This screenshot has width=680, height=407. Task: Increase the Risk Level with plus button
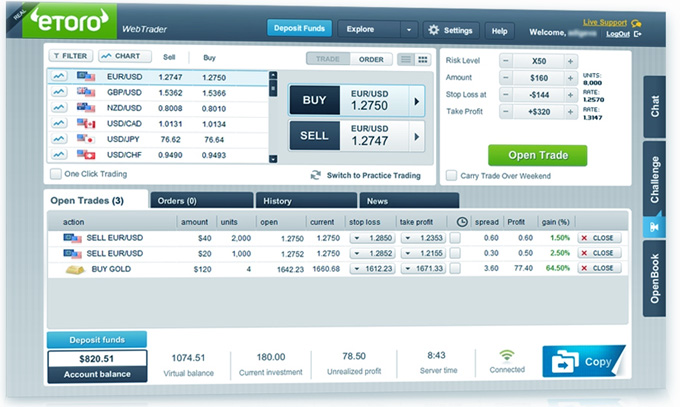point(570,61)
